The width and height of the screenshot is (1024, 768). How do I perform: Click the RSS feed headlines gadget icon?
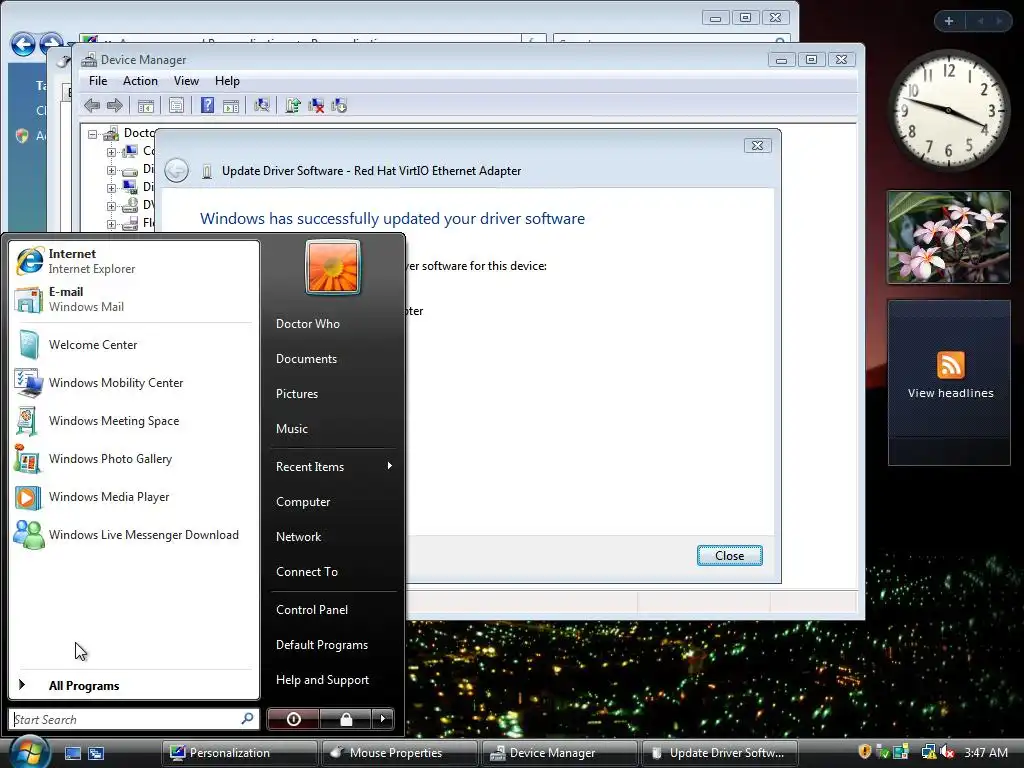[950, 365]
